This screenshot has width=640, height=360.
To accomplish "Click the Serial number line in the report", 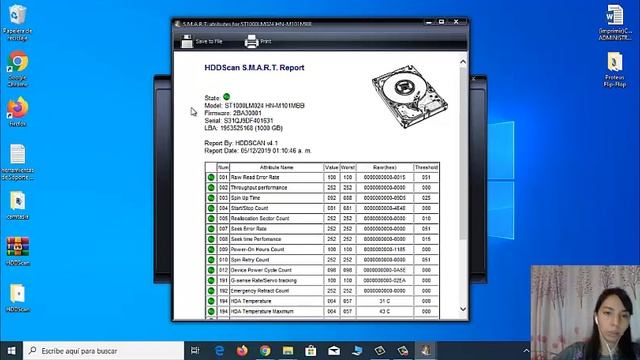I will click(239, 121).
